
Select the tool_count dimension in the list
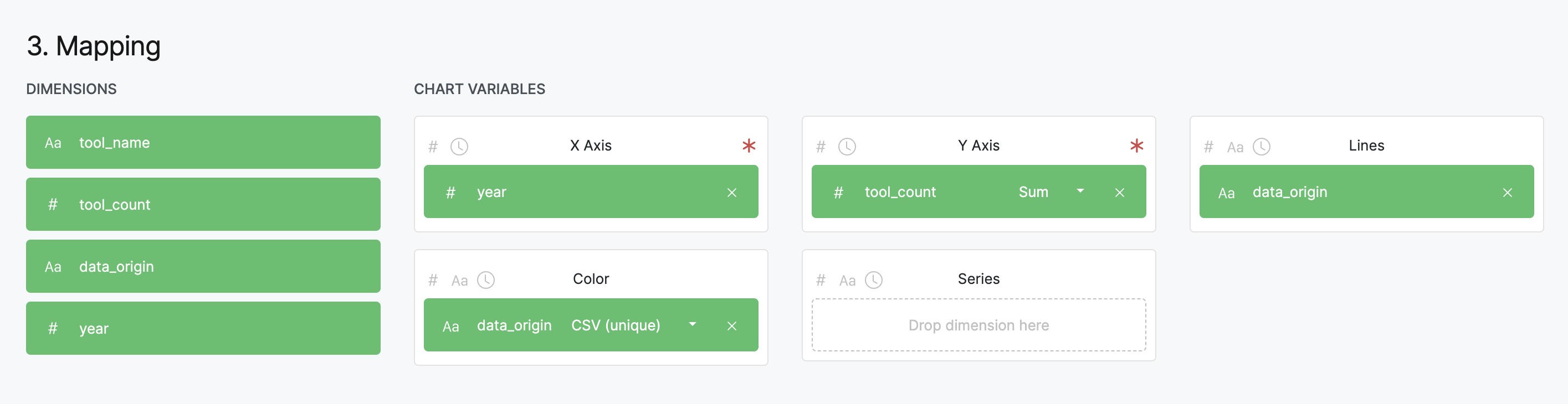pos(203,204)
